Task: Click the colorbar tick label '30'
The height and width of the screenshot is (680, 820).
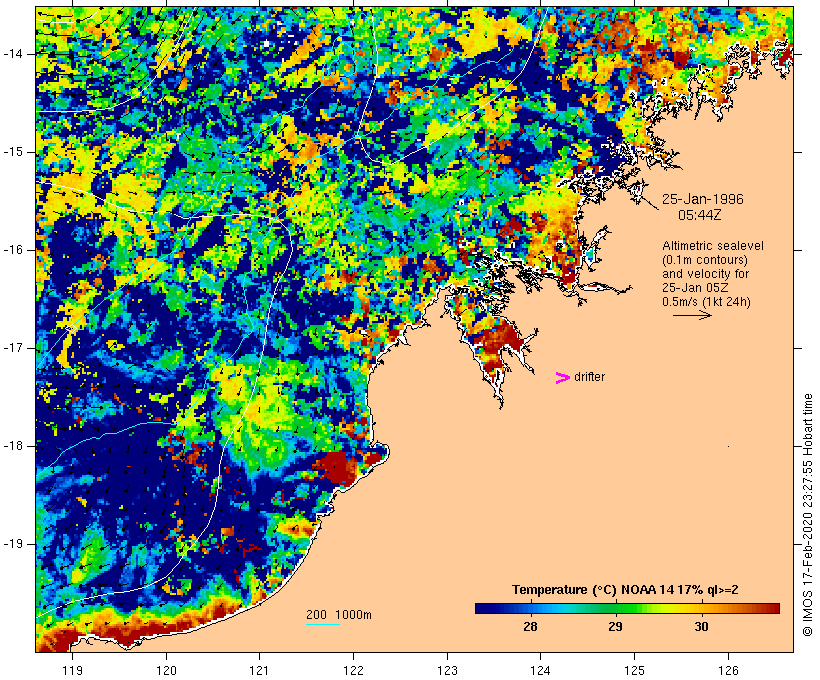Action: [701, 627]
